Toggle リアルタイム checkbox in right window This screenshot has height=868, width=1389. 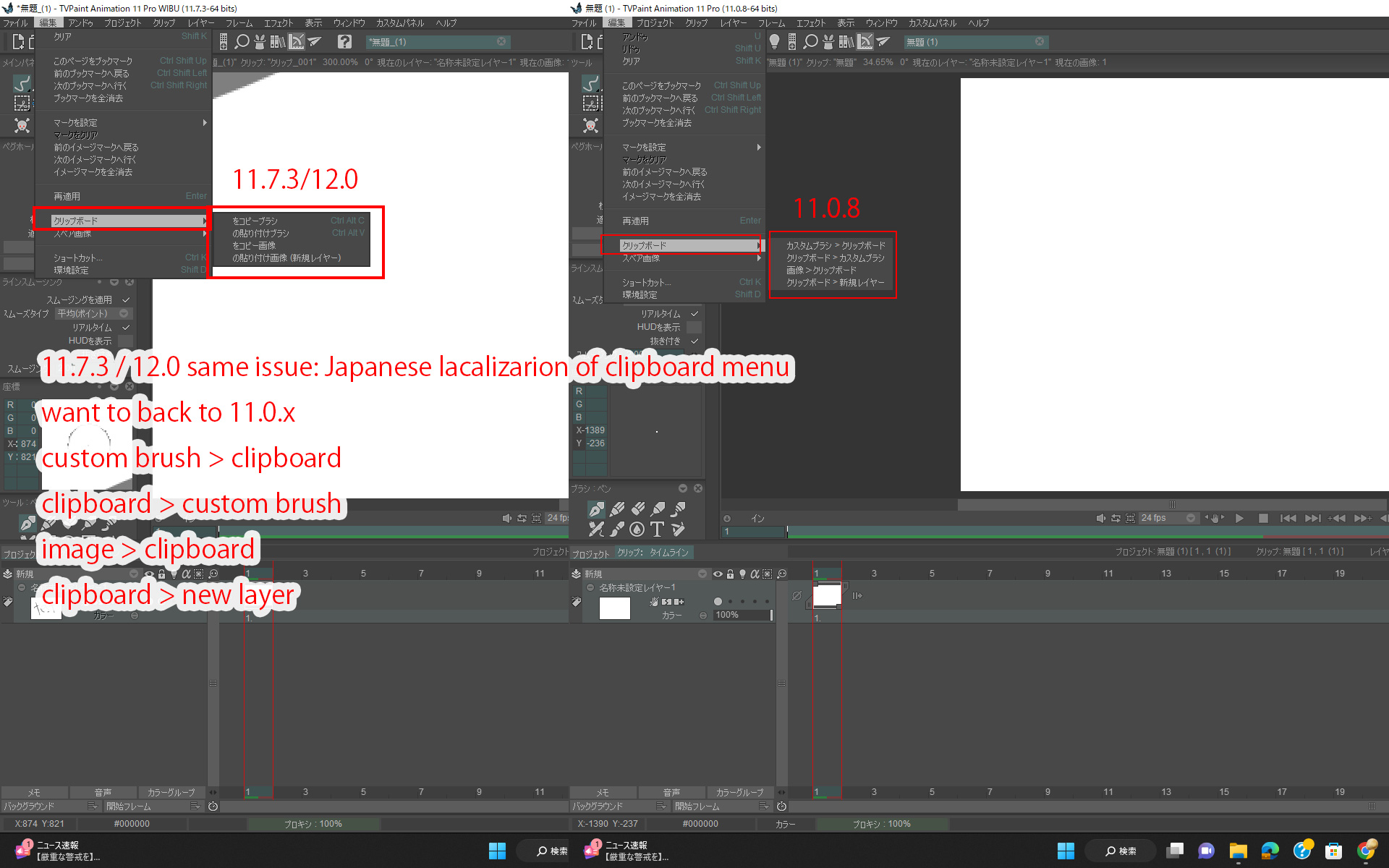tap(694, 314)
